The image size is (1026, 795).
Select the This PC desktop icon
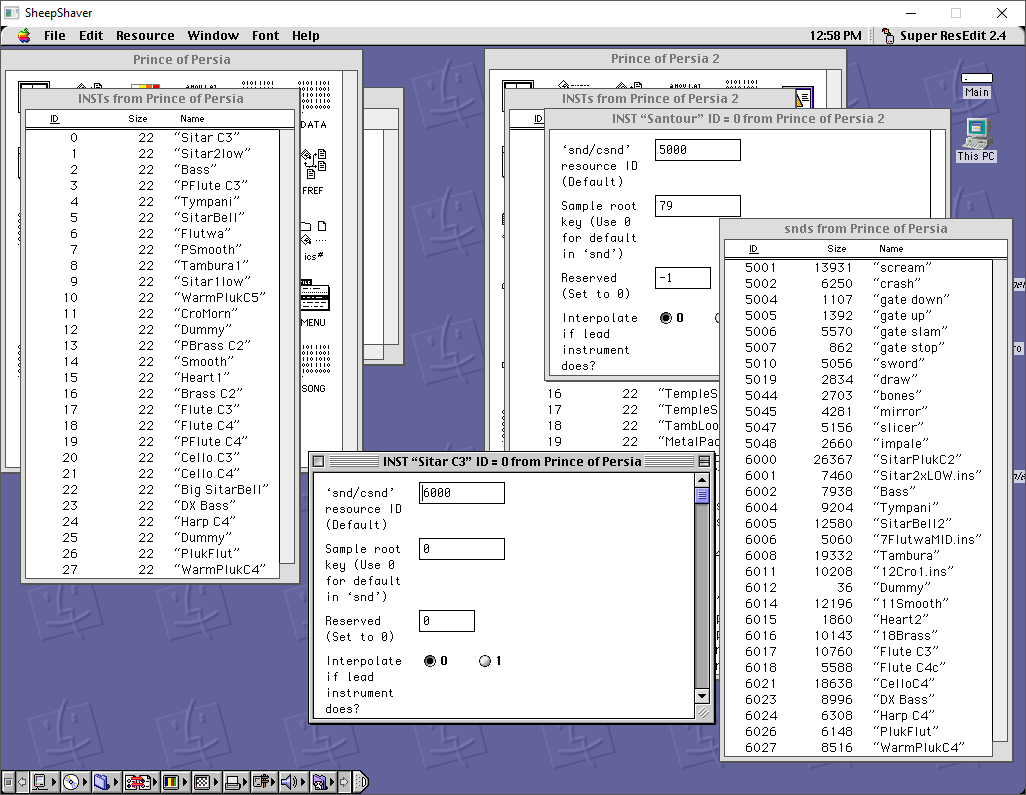(x=976, y=134)
